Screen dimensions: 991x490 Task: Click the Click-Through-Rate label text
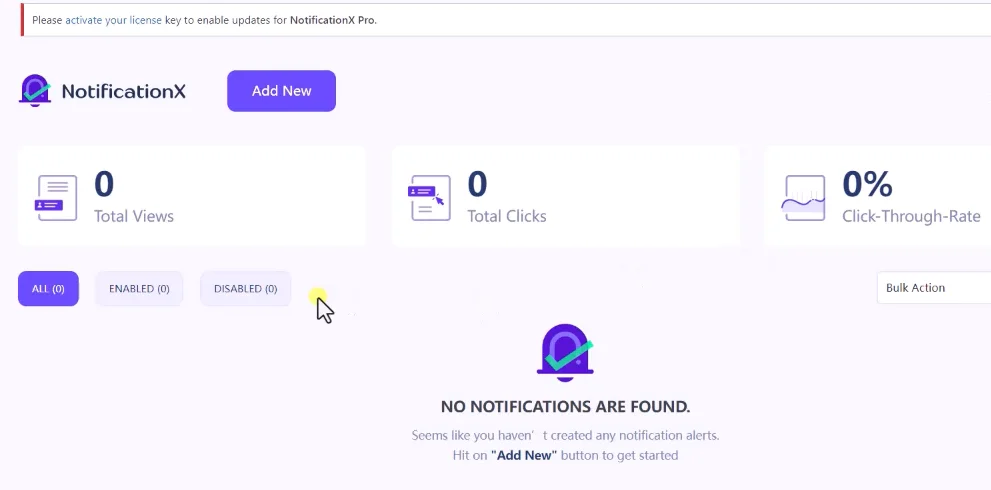point(911,216)
